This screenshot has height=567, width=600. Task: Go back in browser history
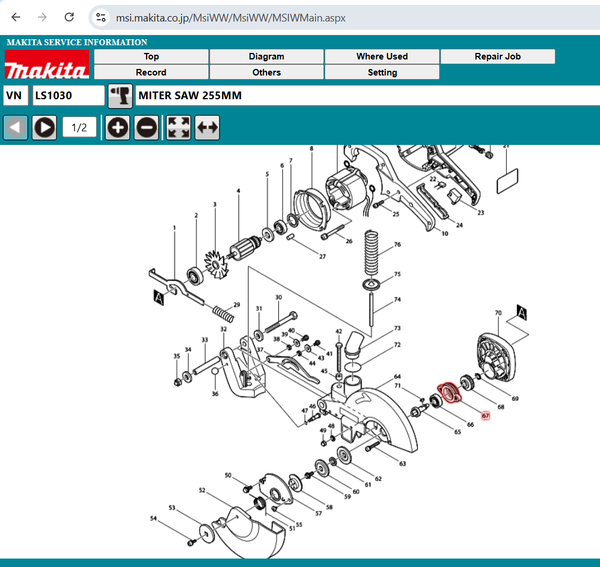[15, 17]
